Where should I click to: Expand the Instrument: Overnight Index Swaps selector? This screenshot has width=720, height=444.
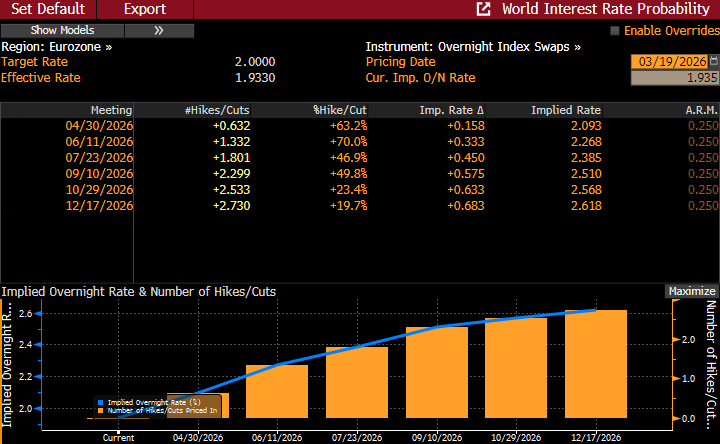(473, 46)
